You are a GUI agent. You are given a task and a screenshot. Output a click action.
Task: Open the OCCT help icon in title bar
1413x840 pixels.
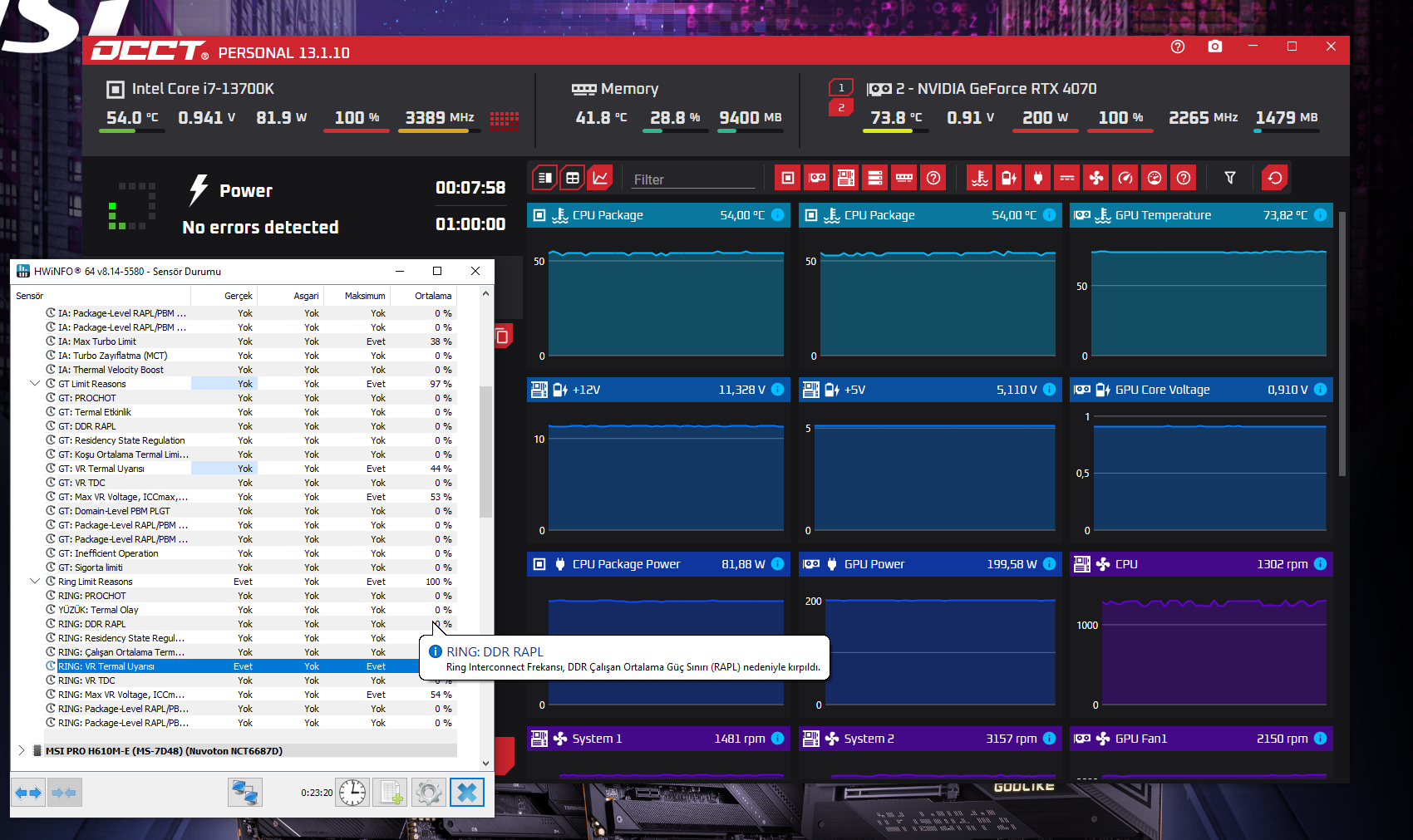point(1178,47)
